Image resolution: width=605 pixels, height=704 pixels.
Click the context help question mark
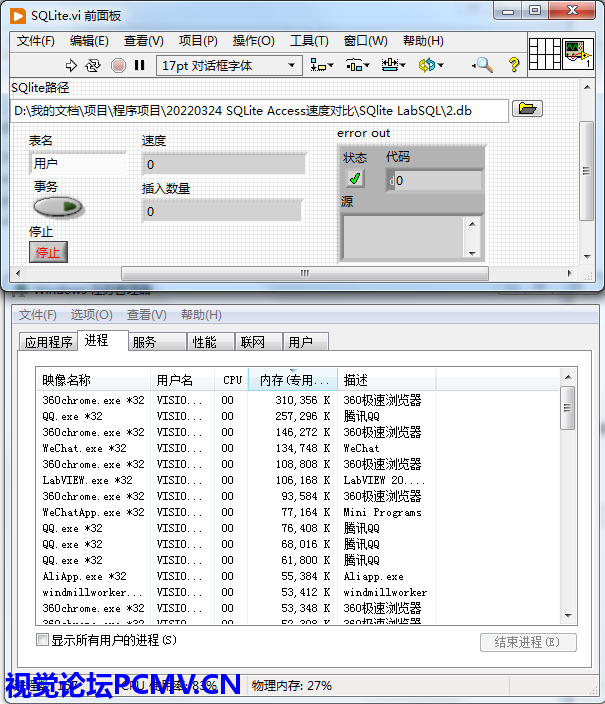point(514,65)
